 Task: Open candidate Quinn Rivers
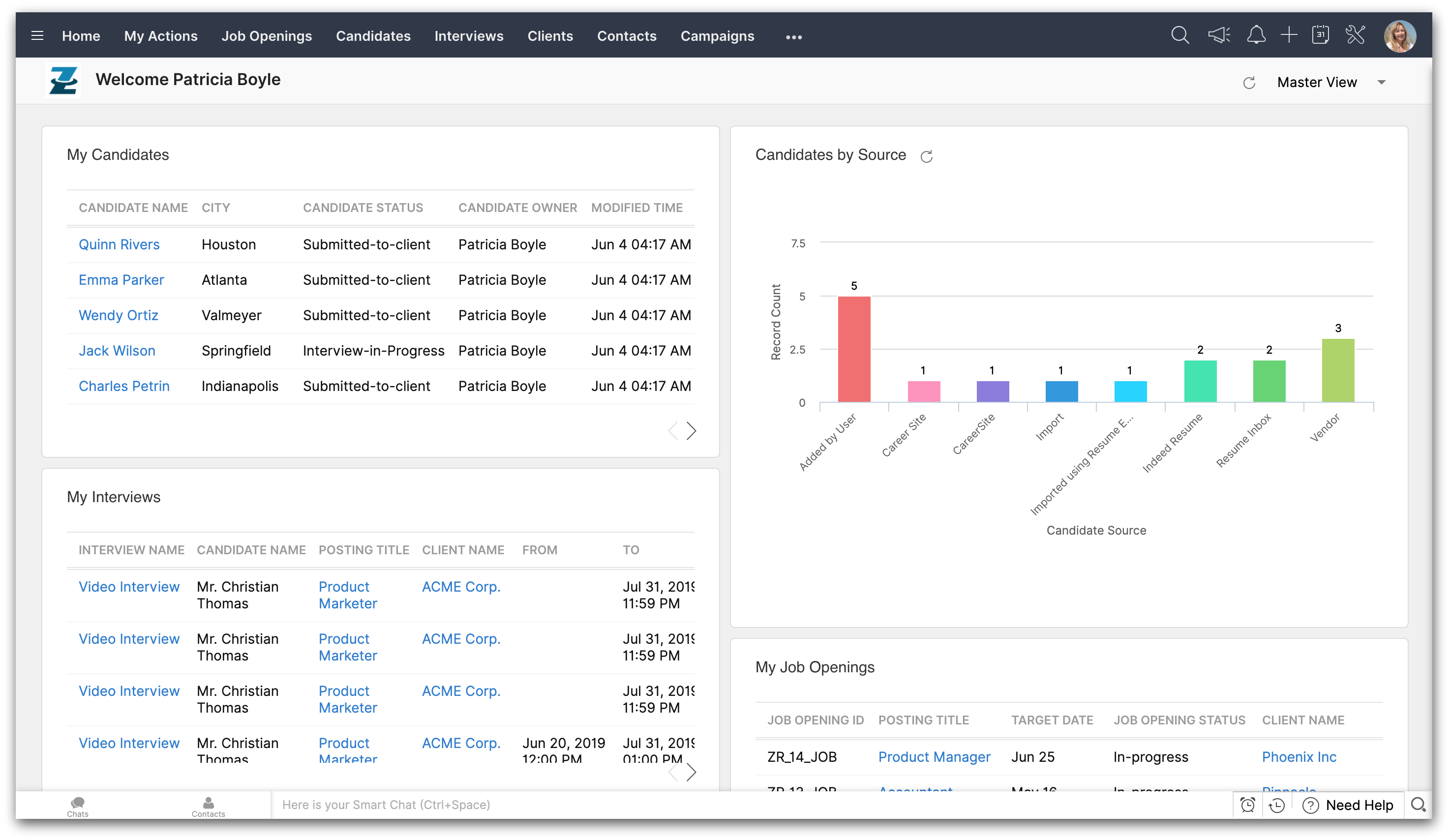(119, 244)
